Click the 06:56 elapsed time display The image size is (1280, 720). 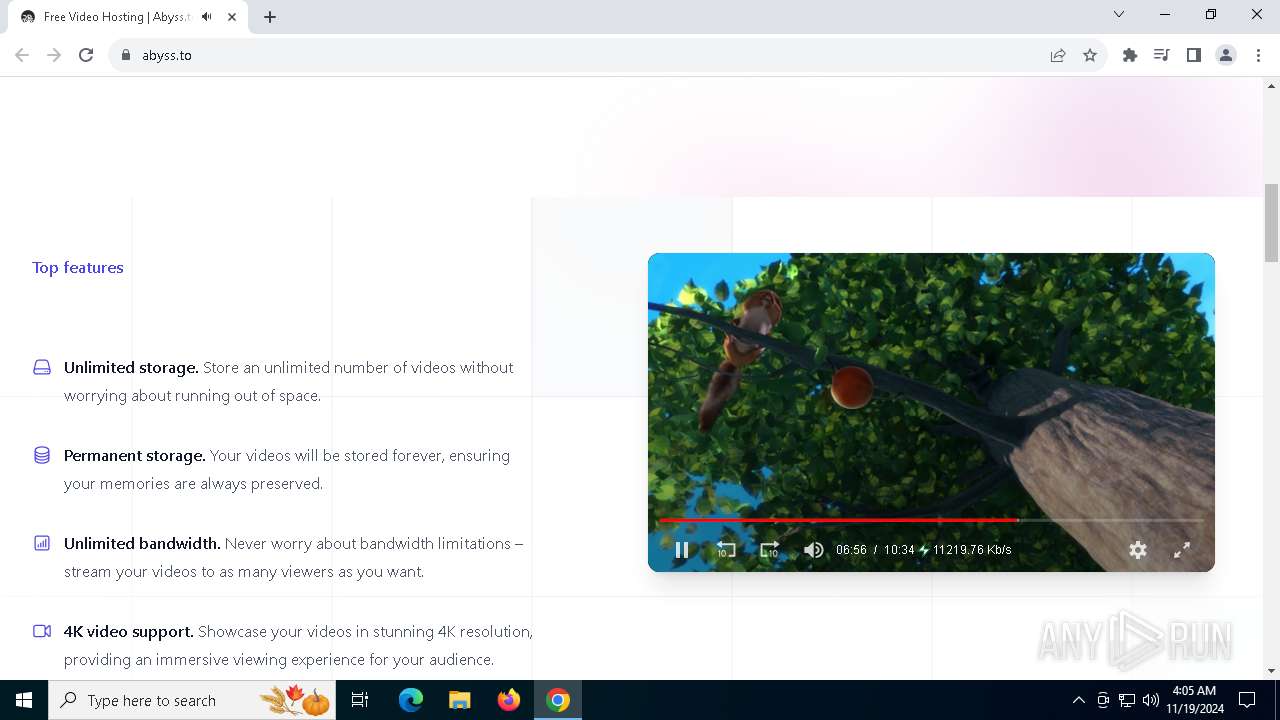[851, 550]
